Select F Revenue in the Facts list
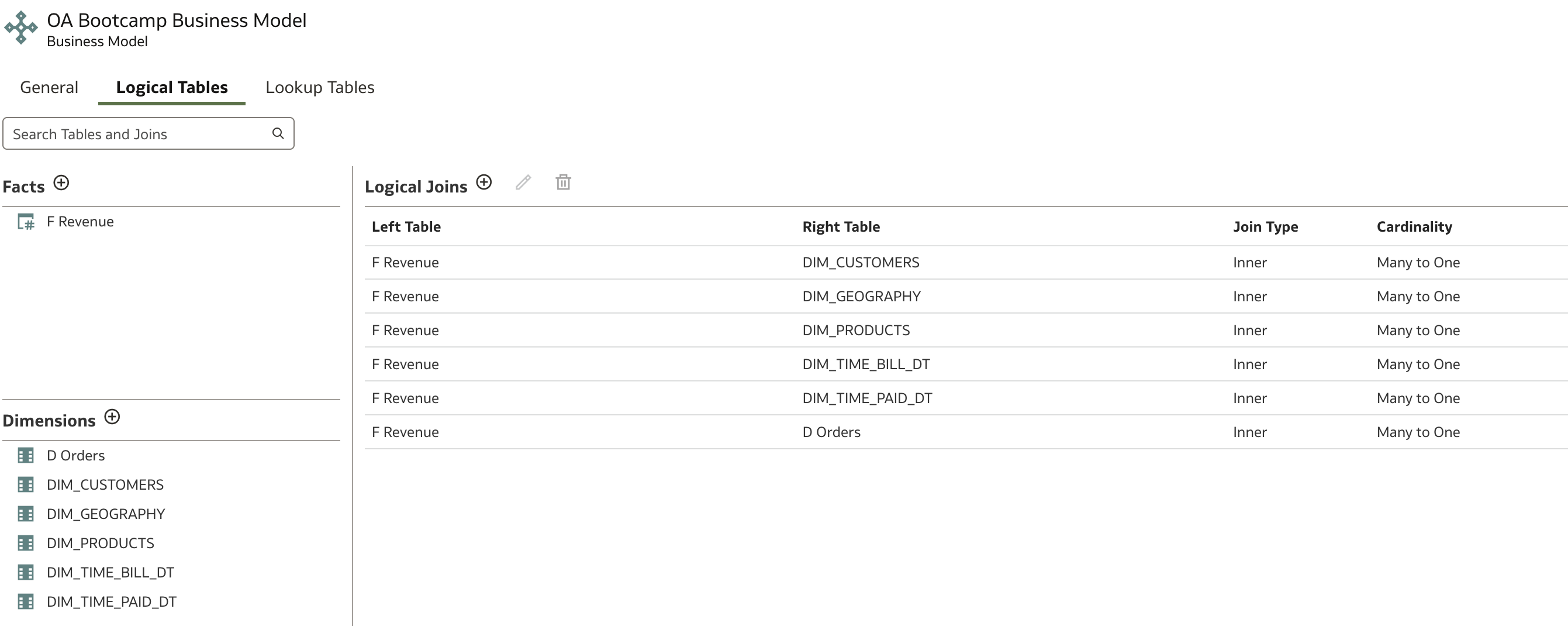The image size is (1568, 626). click(80, 222)
